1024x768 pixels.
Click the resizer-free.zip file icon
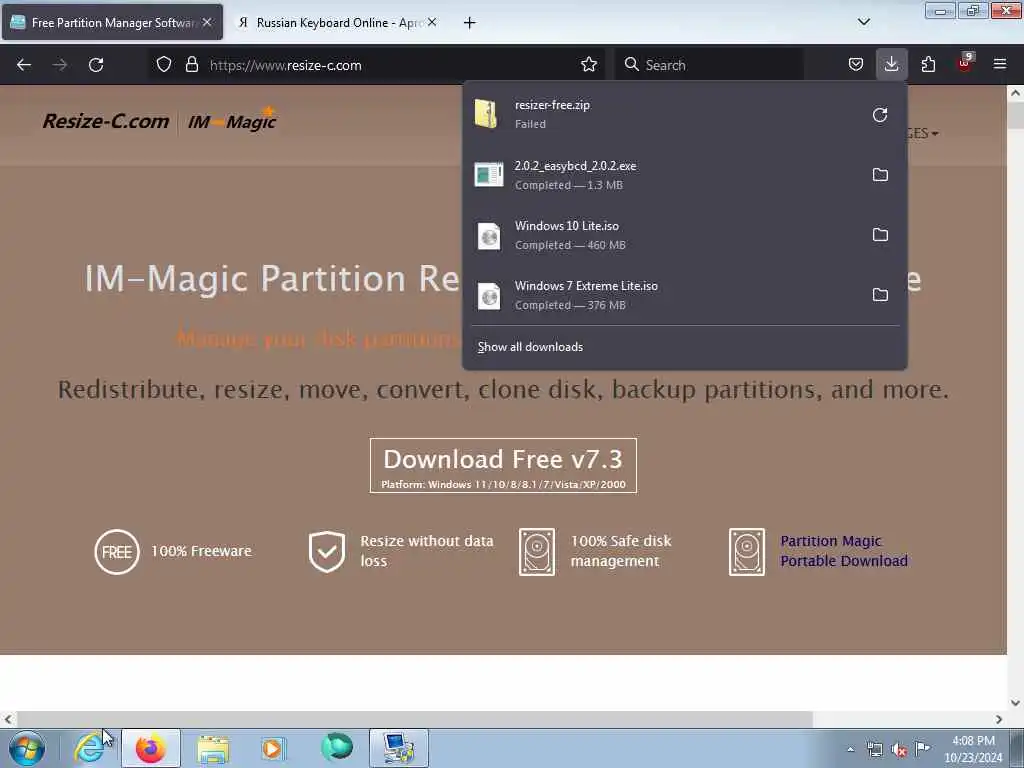coord(486,114)
